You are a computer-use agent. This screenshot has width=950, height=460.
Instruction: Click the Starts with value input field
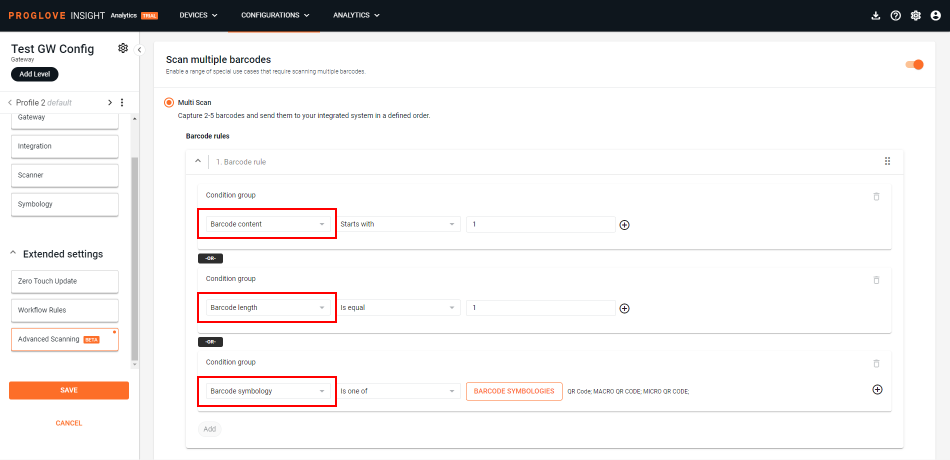point(540,224)
